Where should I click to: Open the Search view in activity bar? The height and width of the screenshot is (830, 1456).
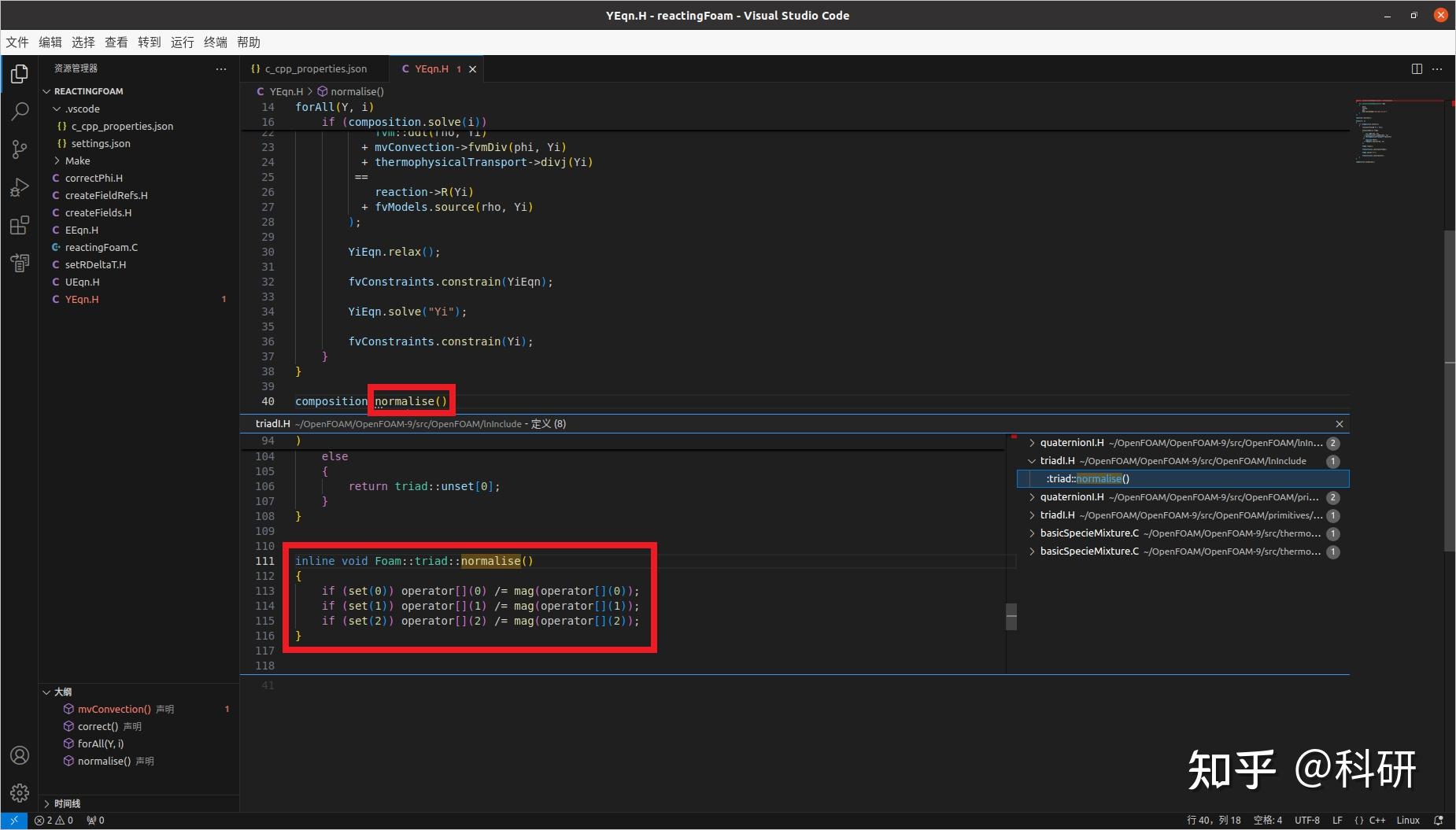coord(19,111)
